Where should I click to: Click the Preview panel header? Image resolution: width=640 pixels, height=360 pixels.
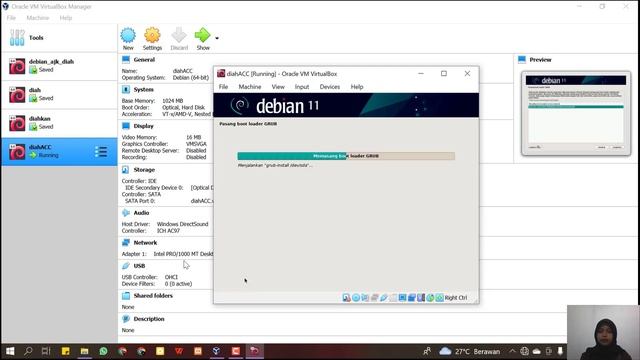[540, 60]
